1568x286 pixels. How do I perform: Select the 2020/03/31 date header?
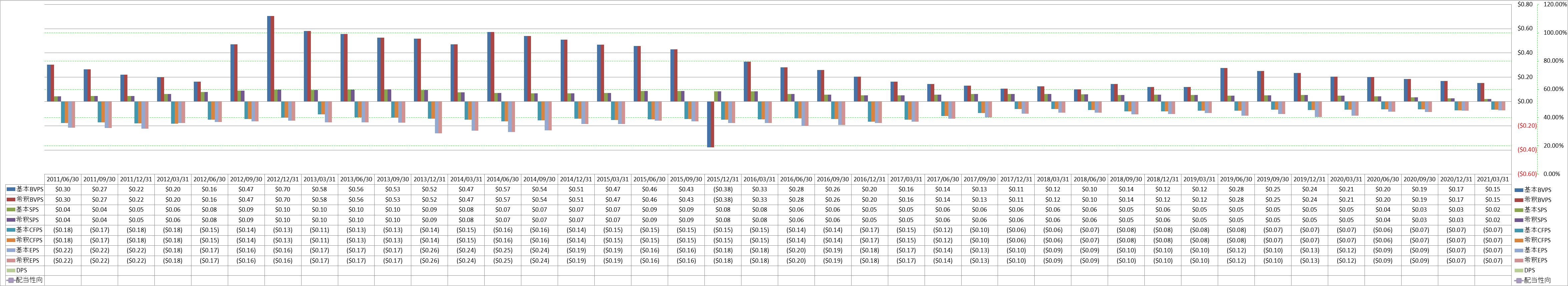[1347, 180]
